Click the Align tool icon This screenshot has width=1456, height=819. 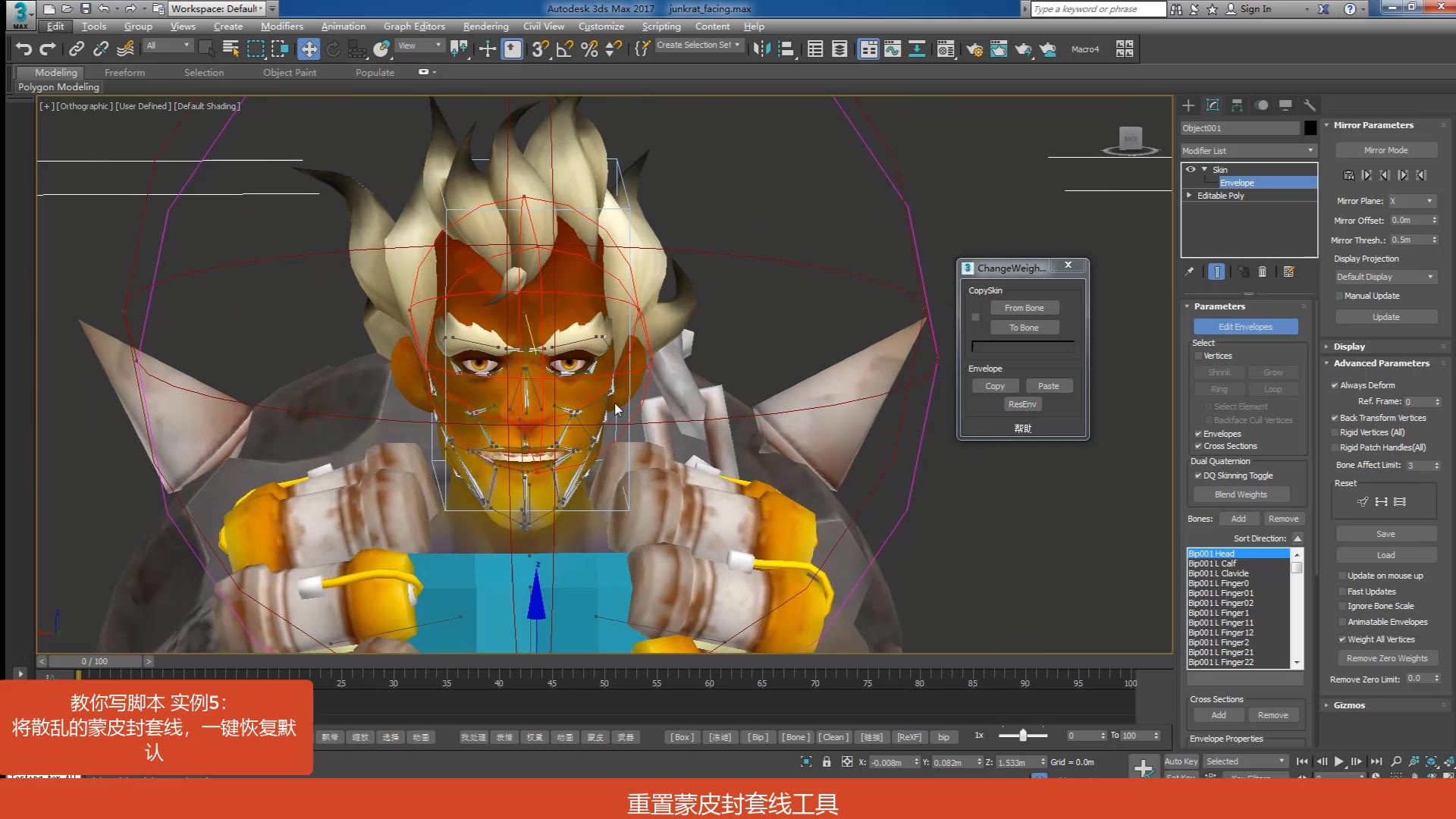786,49
